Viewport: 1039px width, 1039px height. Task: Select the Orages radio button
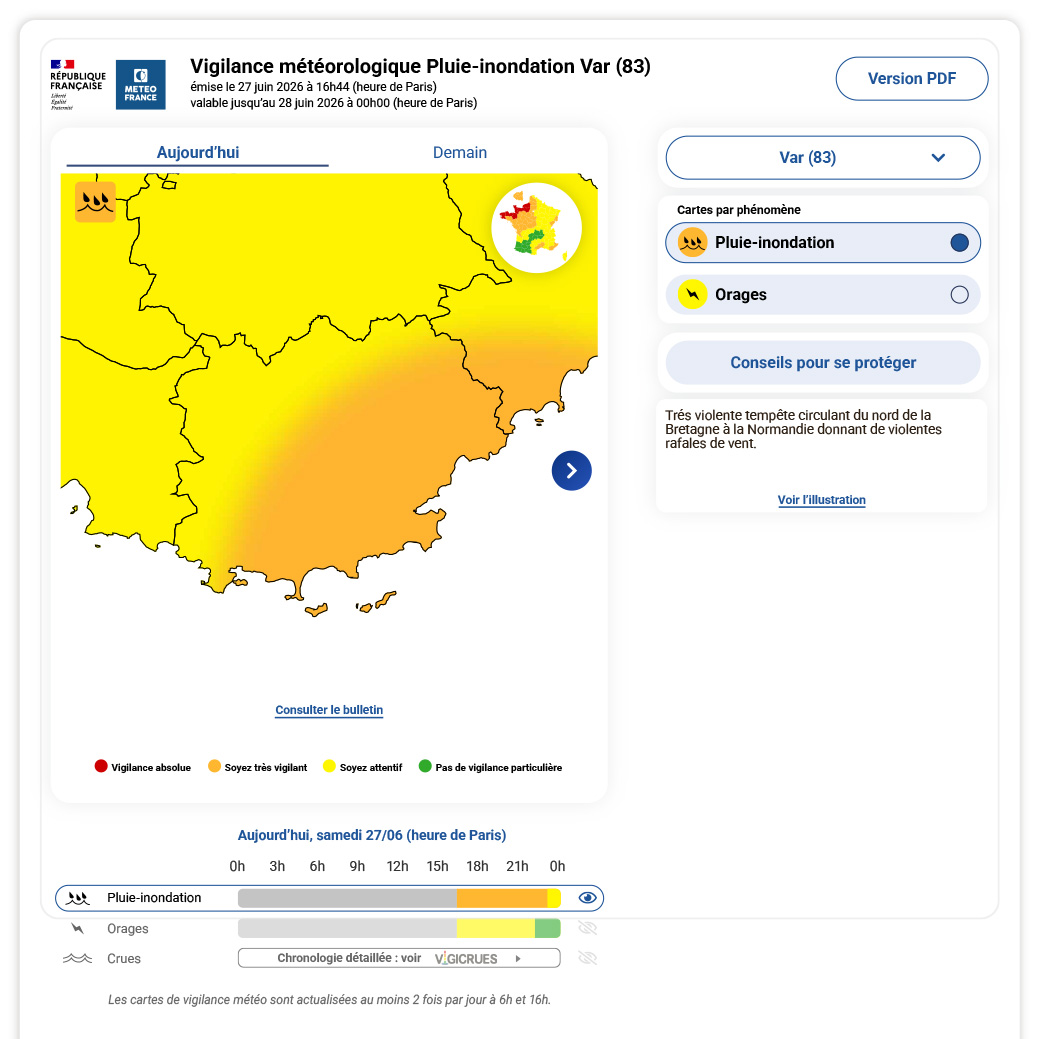(959, 295)
